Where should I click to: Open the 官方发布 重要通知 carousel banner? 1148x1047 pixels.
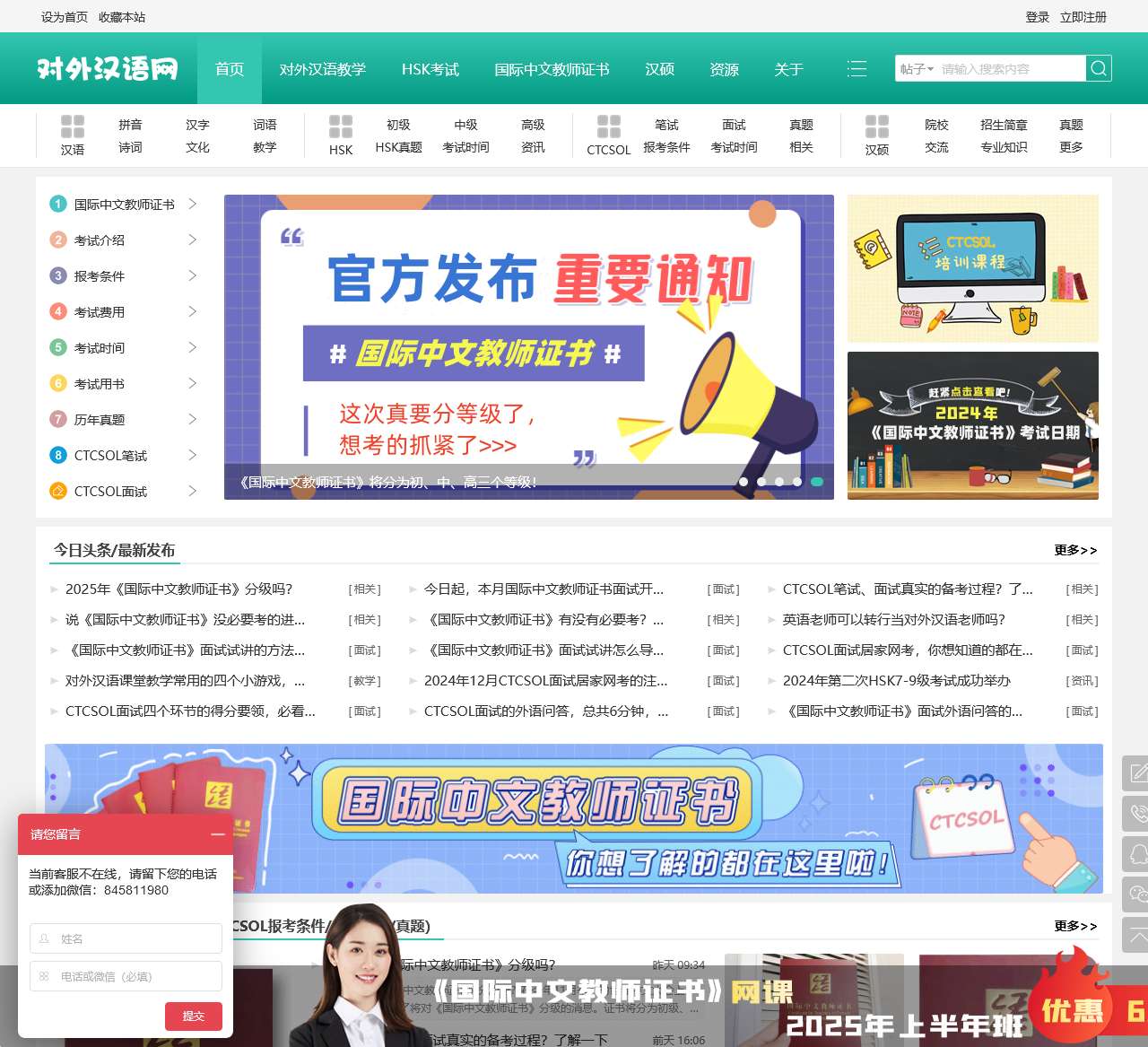(529, 347)
